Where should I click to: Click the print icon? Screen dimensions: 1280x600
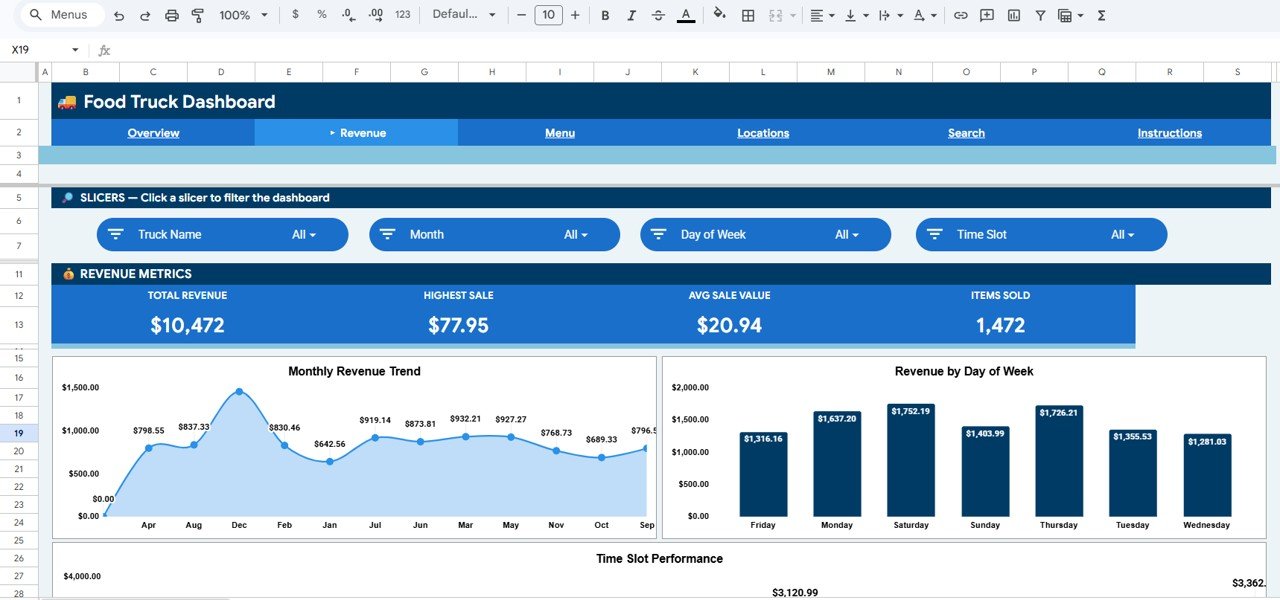click(x=170, y=15)
